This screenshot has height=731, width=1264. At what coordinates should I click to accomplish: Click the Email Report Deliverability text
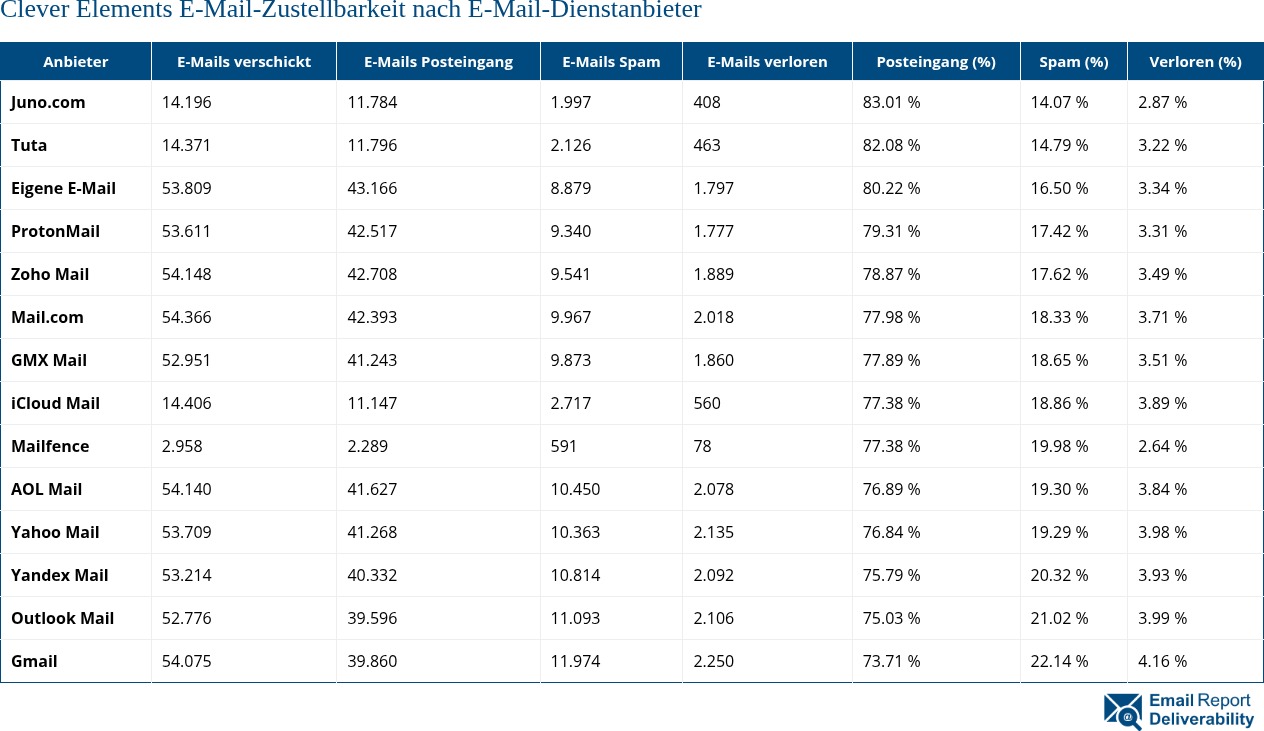[1201, 710]
